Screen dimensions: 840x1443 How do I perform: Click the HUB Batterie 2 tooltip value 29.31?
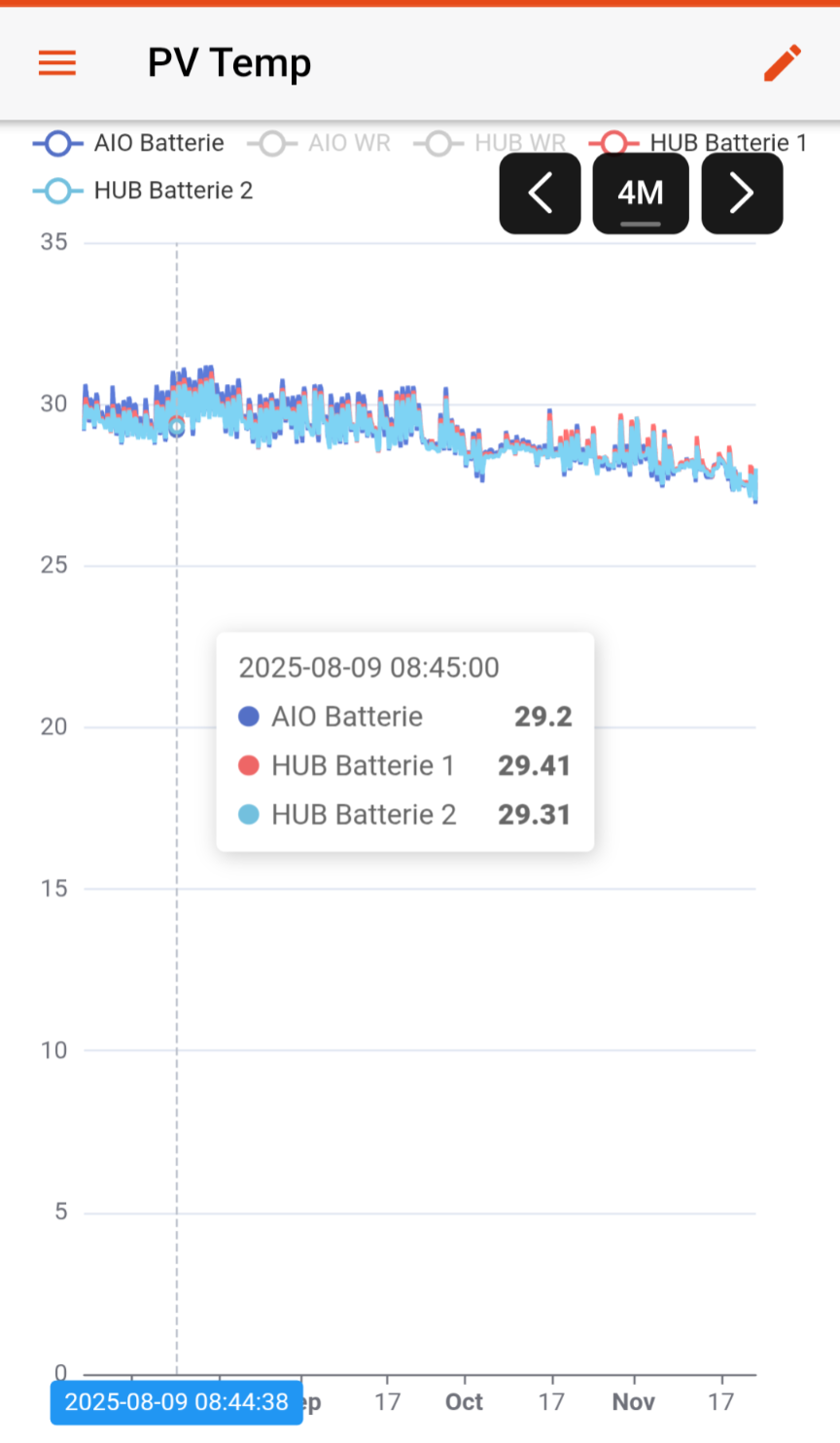[534, 815]
